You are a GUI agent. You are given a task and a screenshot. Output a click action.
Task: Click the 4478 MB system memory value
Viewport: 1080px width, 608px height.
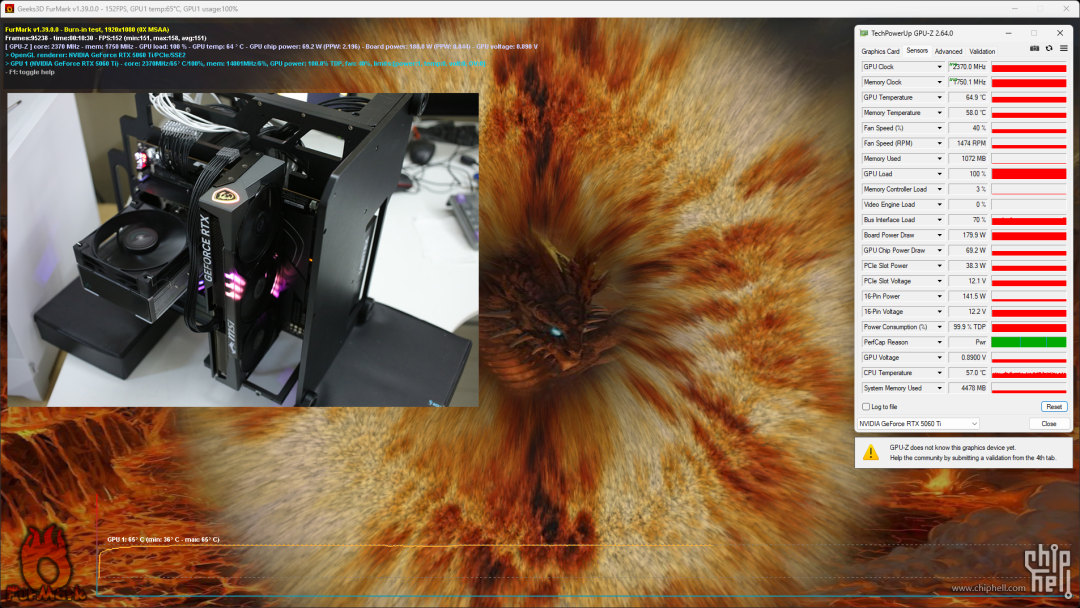968,388
